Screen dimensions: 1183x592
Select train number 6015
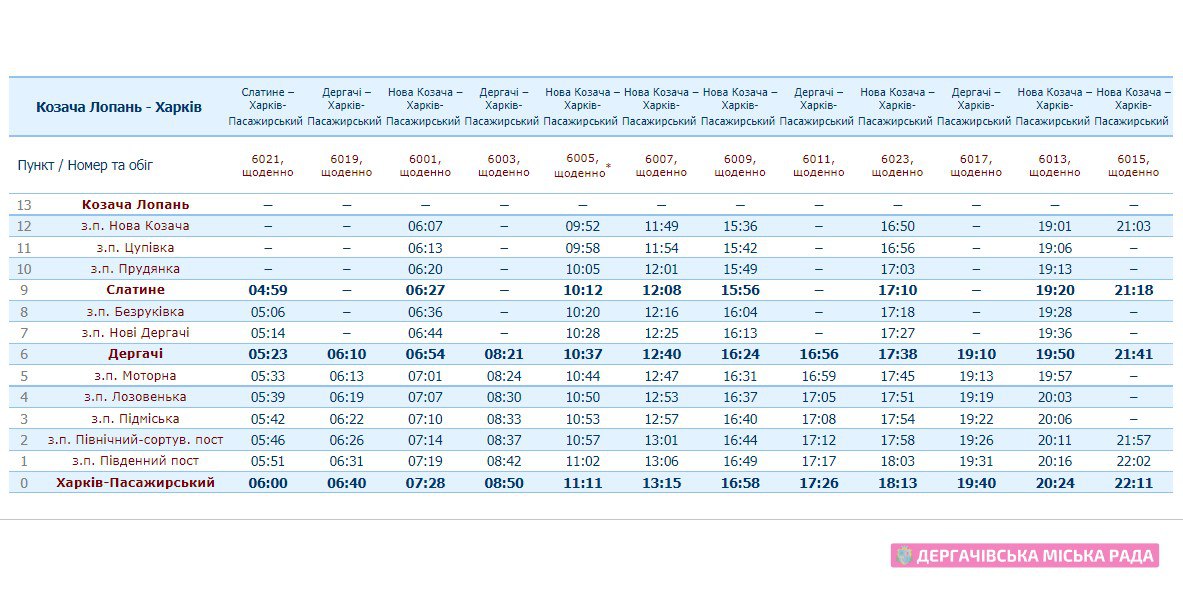click(1133, 159)
